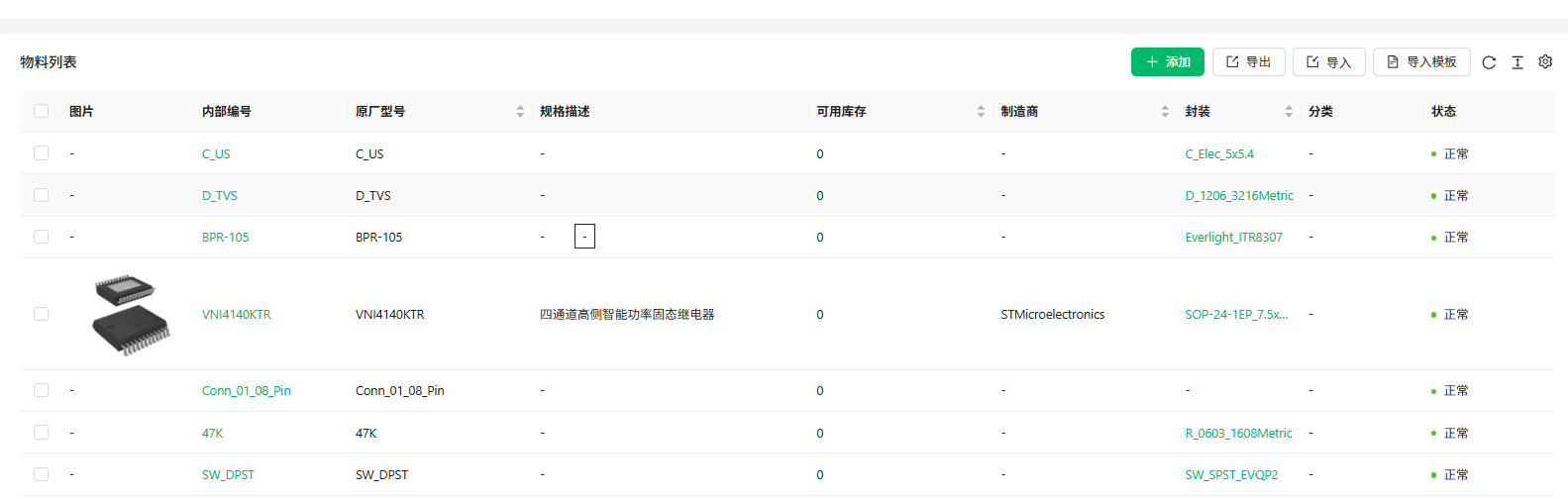Open the column settings gear icon
This screenshot has height=499, width=1568.
pos(1545,62)
